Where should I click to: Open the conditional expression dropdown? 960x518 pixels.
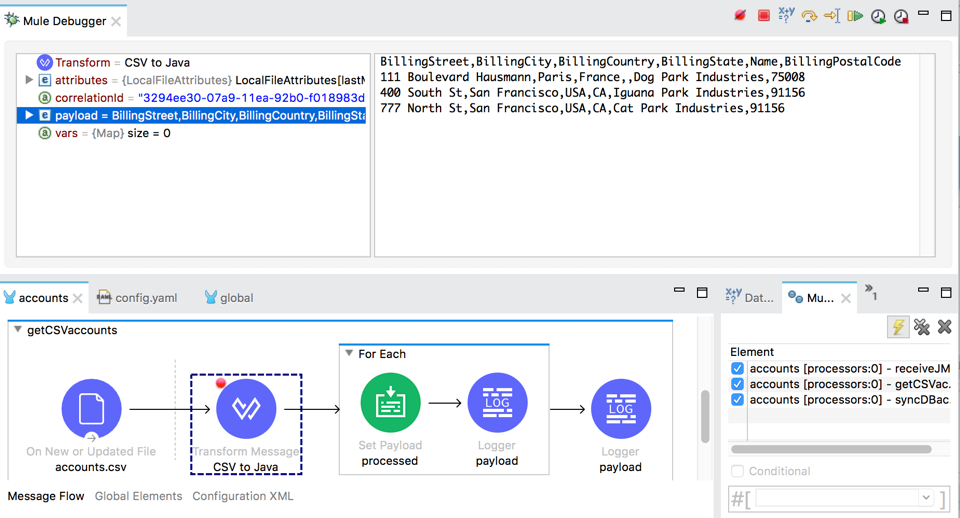[x=926, y=498]
